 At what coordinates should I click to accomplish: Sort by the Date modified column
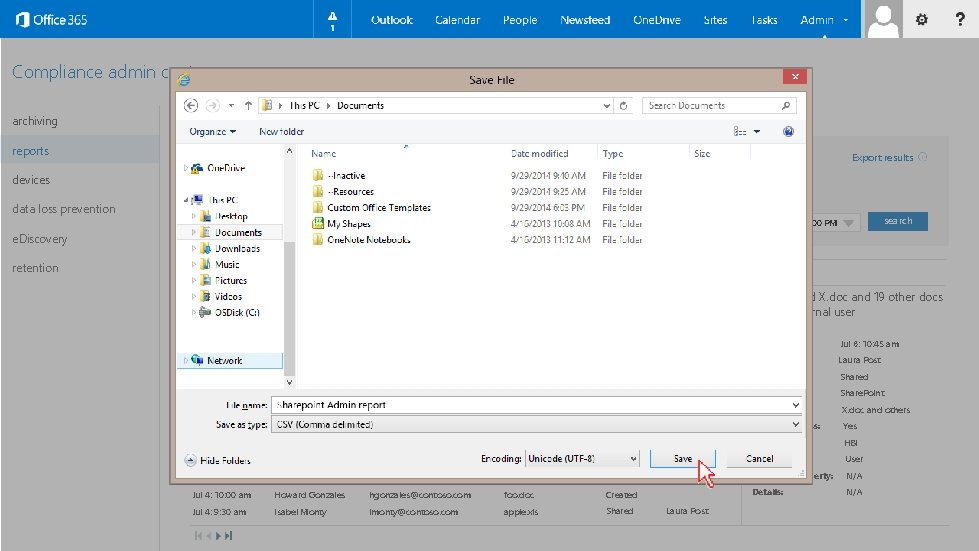pyautogui.click(x=539, y=154)
